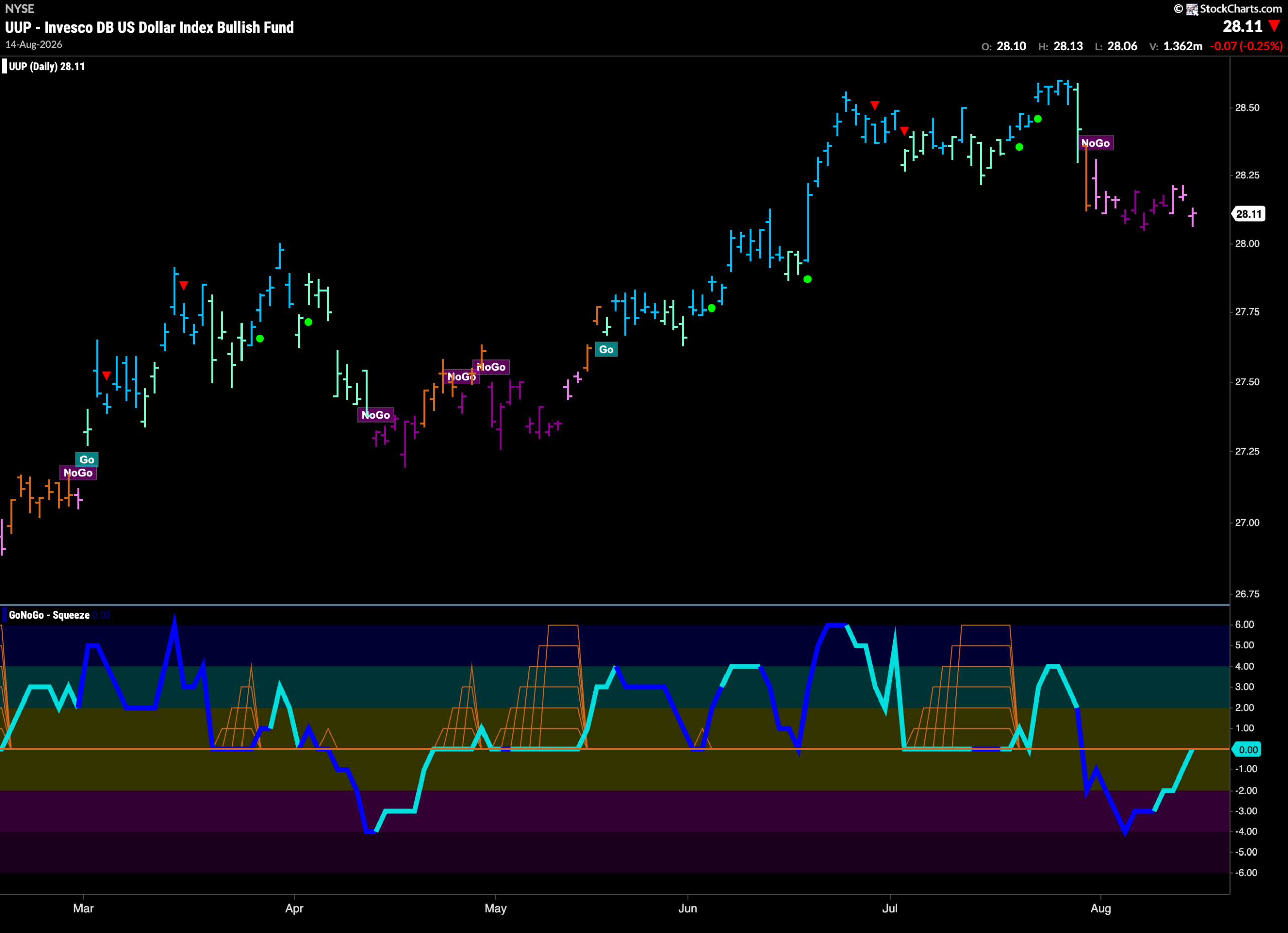Click the Jul label on time axis
The width and height of the screenshot is (1288, 933).
point(890,908)
